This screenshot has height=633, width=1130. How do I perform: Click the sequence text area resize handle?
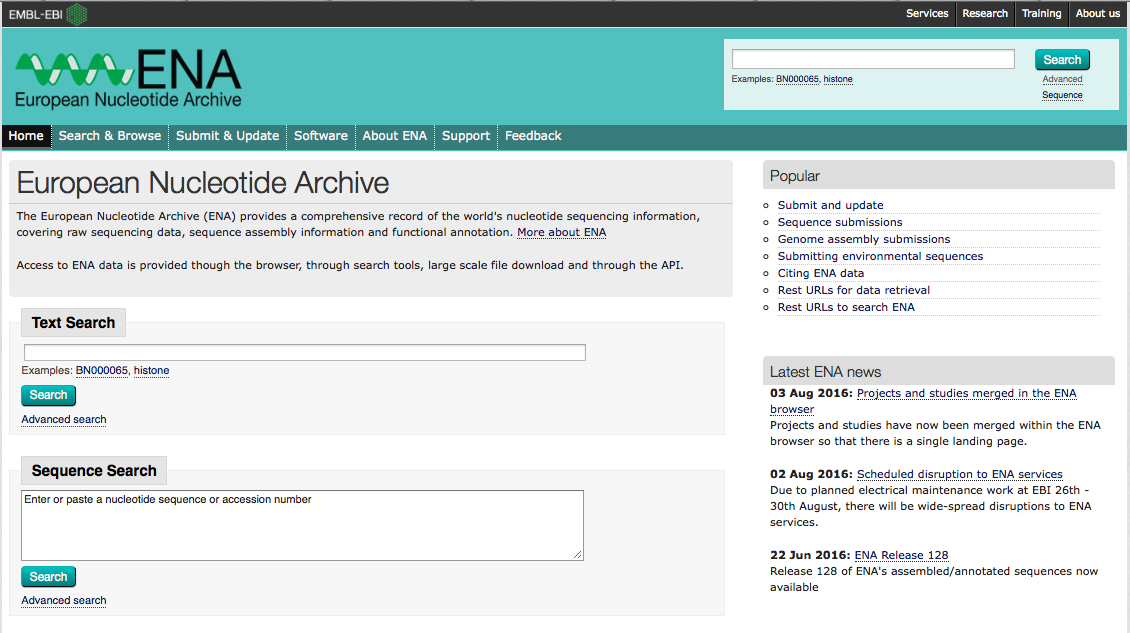[578, 554]
